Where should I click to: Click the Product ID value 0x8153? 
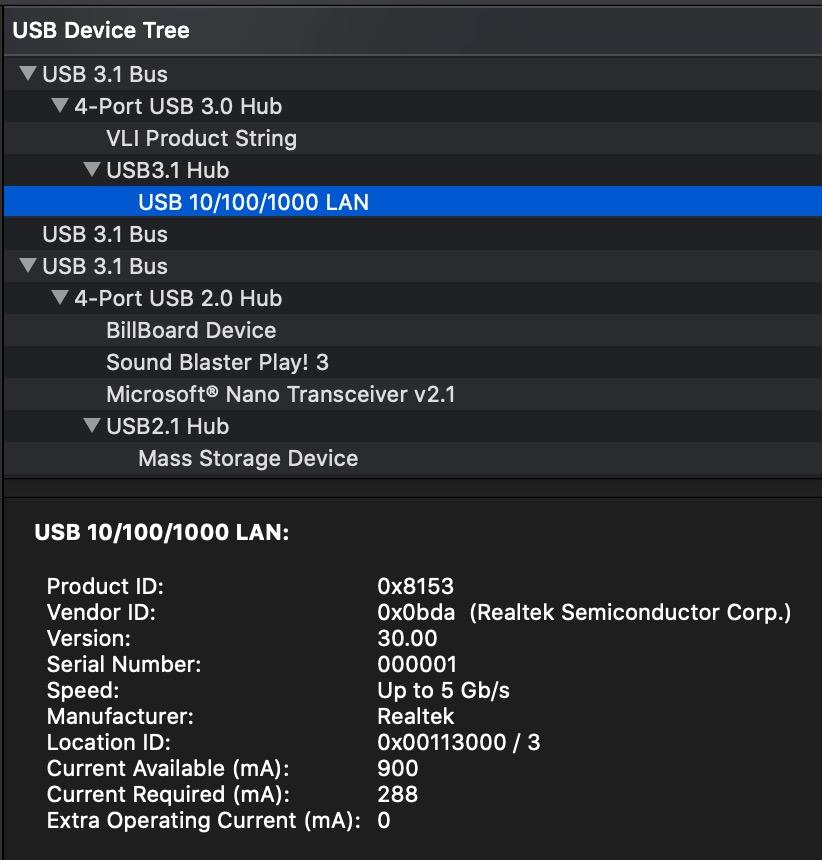pos(415,586)
